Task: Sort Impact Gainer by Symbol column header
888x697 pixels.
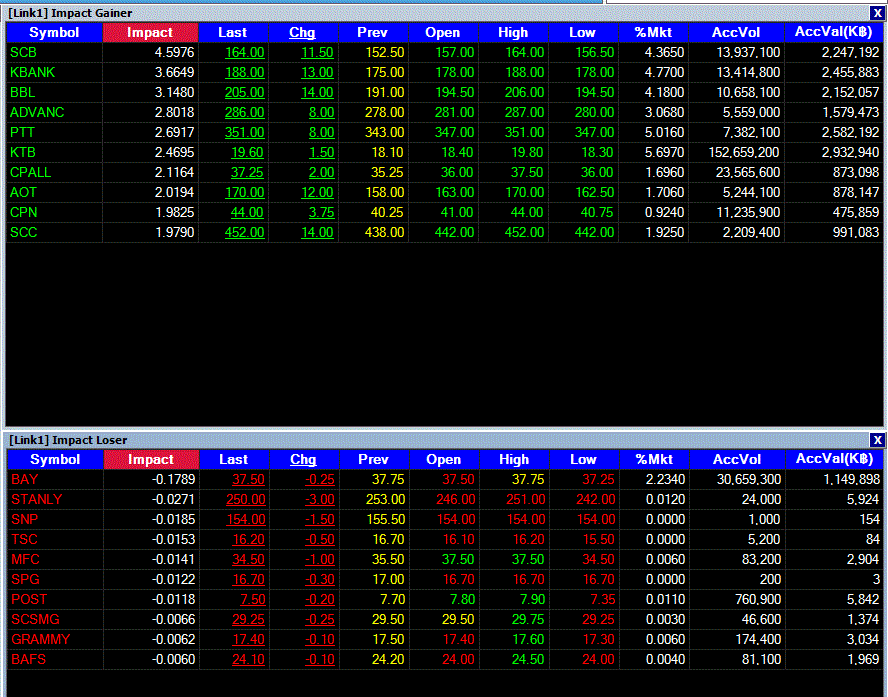Action: [54, 32]
